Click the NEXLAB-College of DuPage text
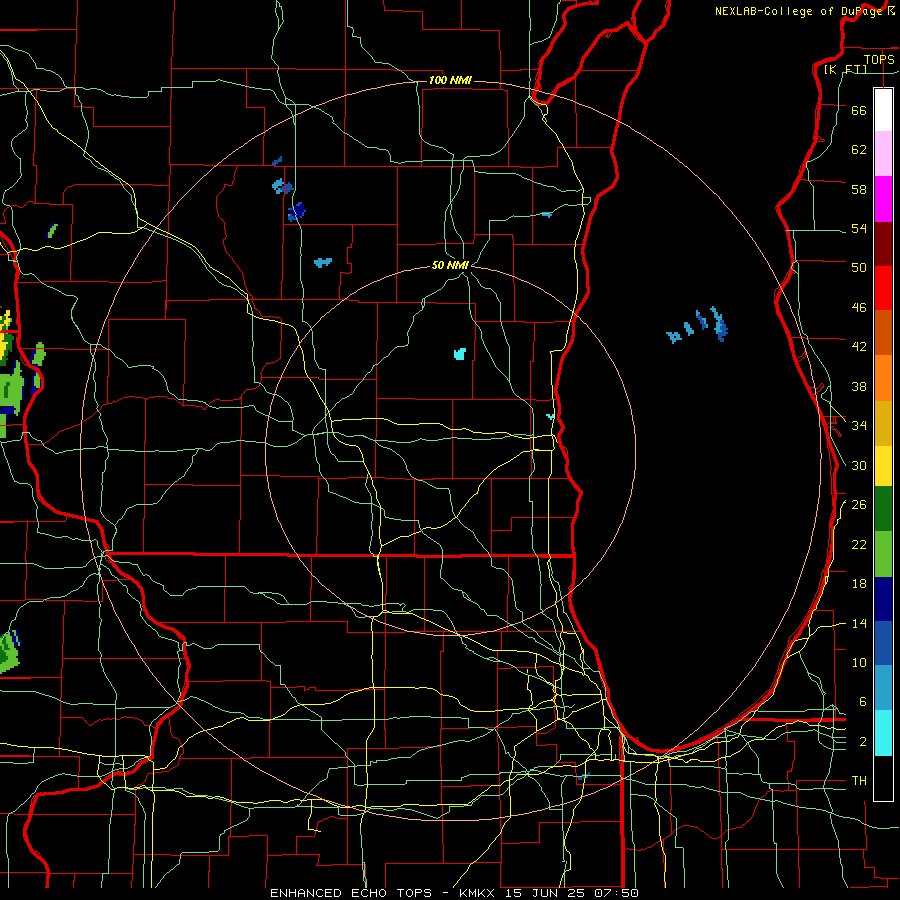Screen dimensions: 900x900 coord(798,11)
